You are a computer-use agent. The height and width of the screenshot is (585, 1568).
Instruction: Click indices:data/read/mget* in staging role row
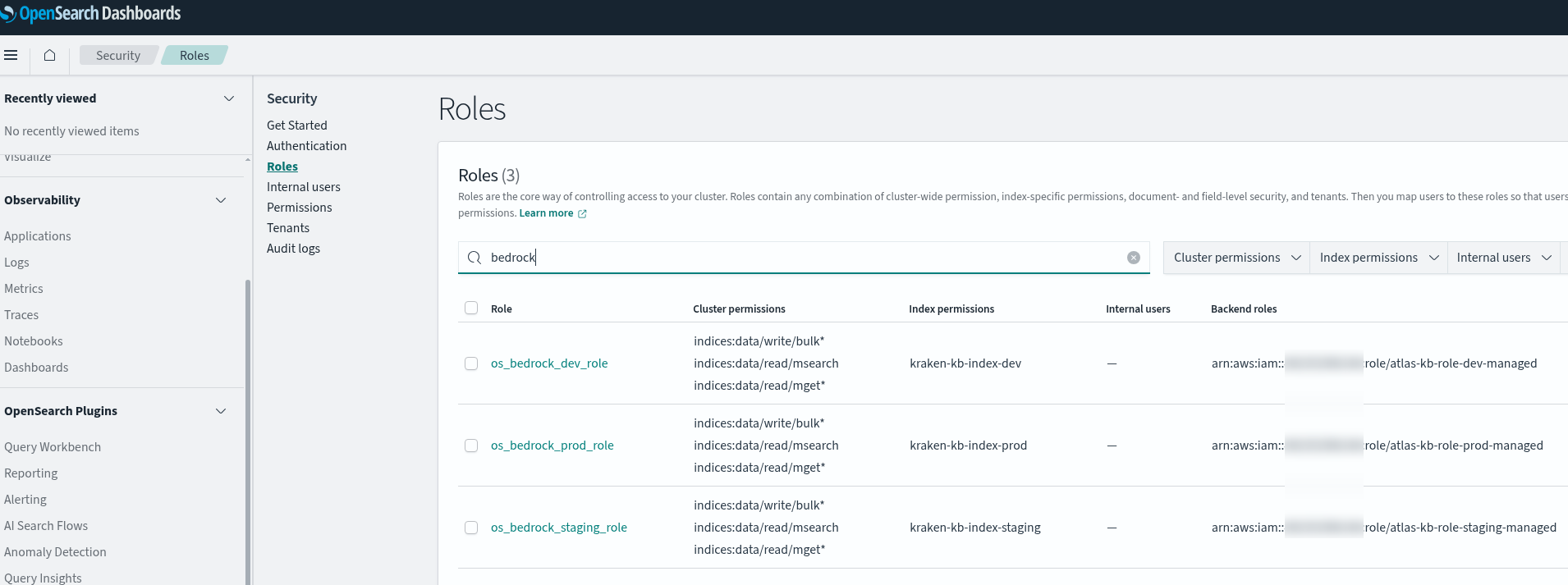click(x=759, y=550)
